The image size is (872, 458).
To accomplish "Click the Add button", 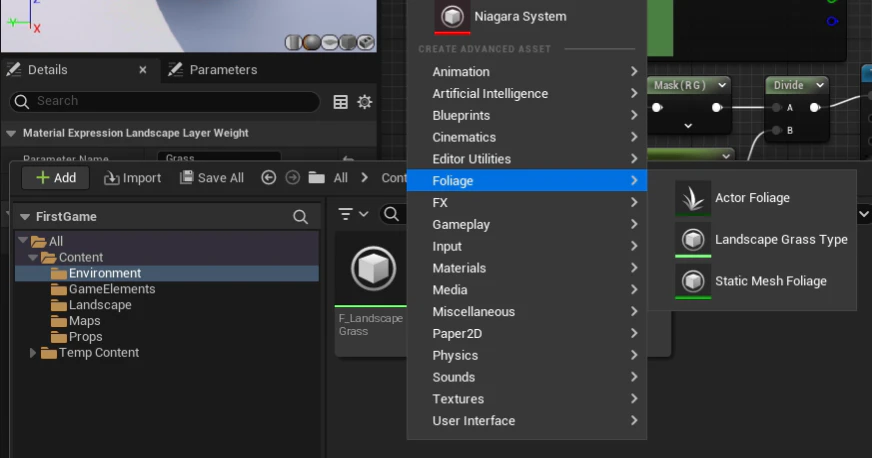I will (x=55, y=178).
